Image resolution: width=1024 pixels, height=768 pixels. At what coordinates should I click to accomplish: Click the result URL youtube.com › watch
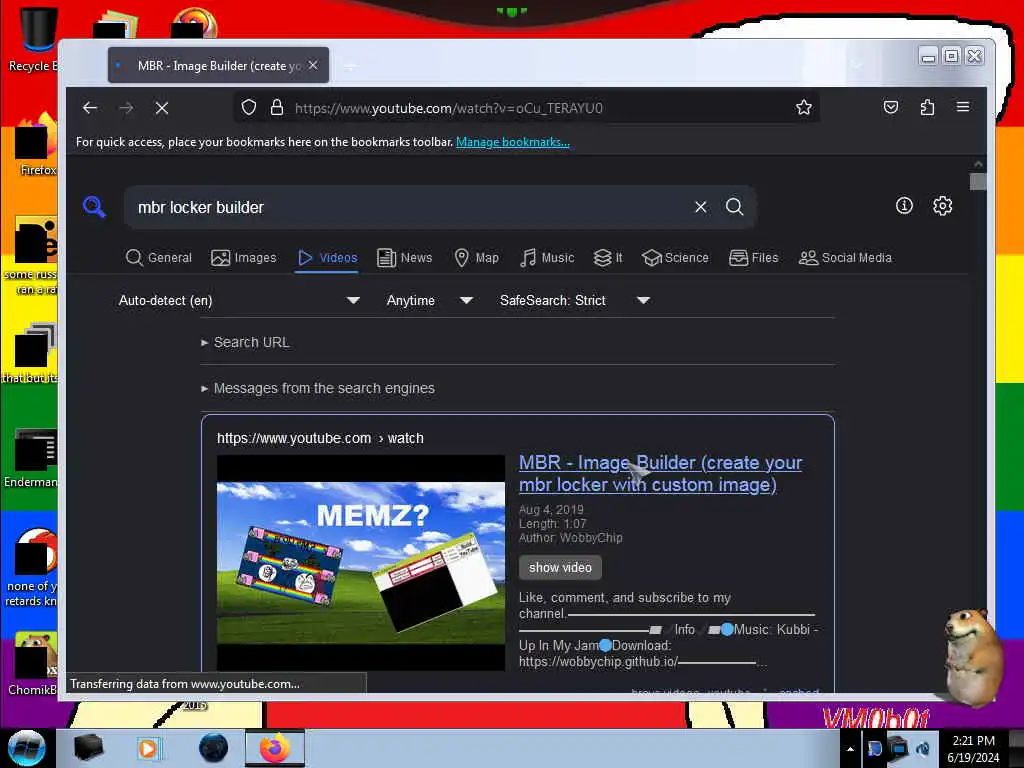click(x=320, y=438)
